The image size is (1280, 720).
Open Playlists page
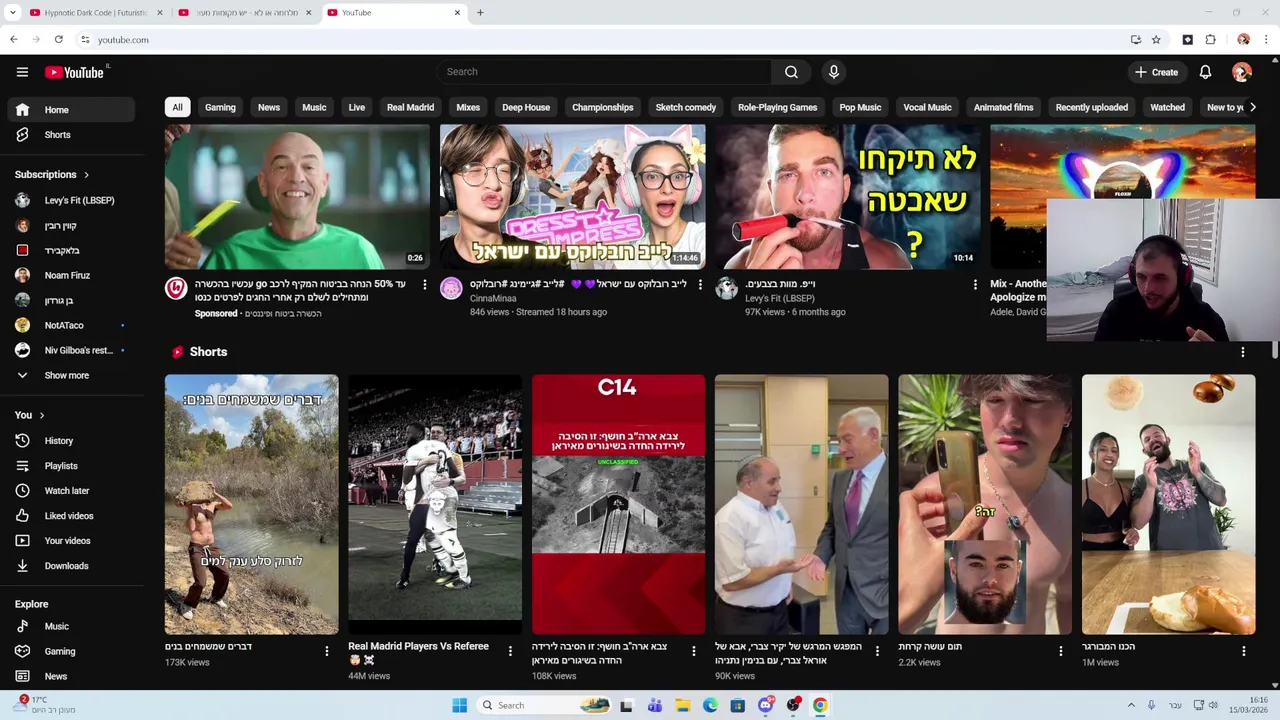click(x=70, y=466)
